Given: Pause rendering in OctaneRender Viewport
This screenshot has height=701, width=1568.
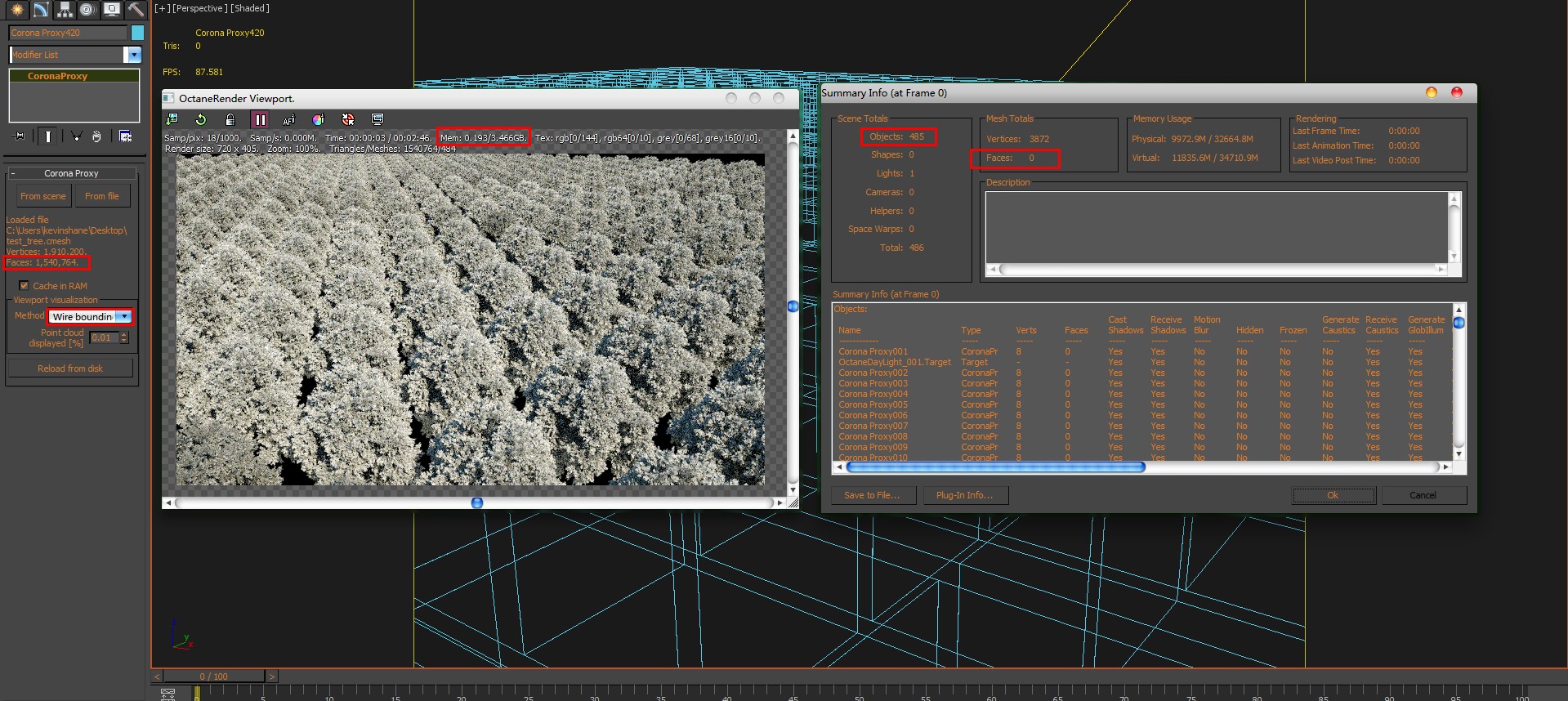Looking at the screenshot, I should point(260,120).
